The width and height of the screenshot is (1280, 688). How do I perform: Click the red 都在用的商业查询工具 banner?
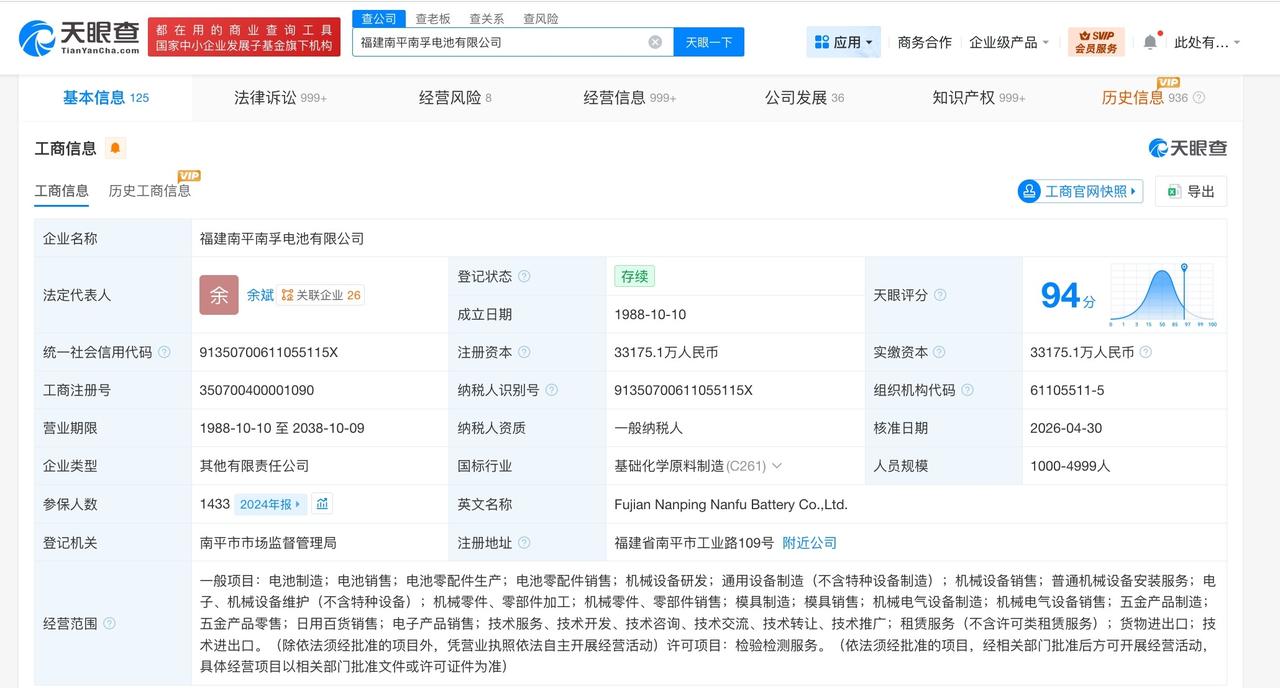pyautogui.click(x=242, y=37)
